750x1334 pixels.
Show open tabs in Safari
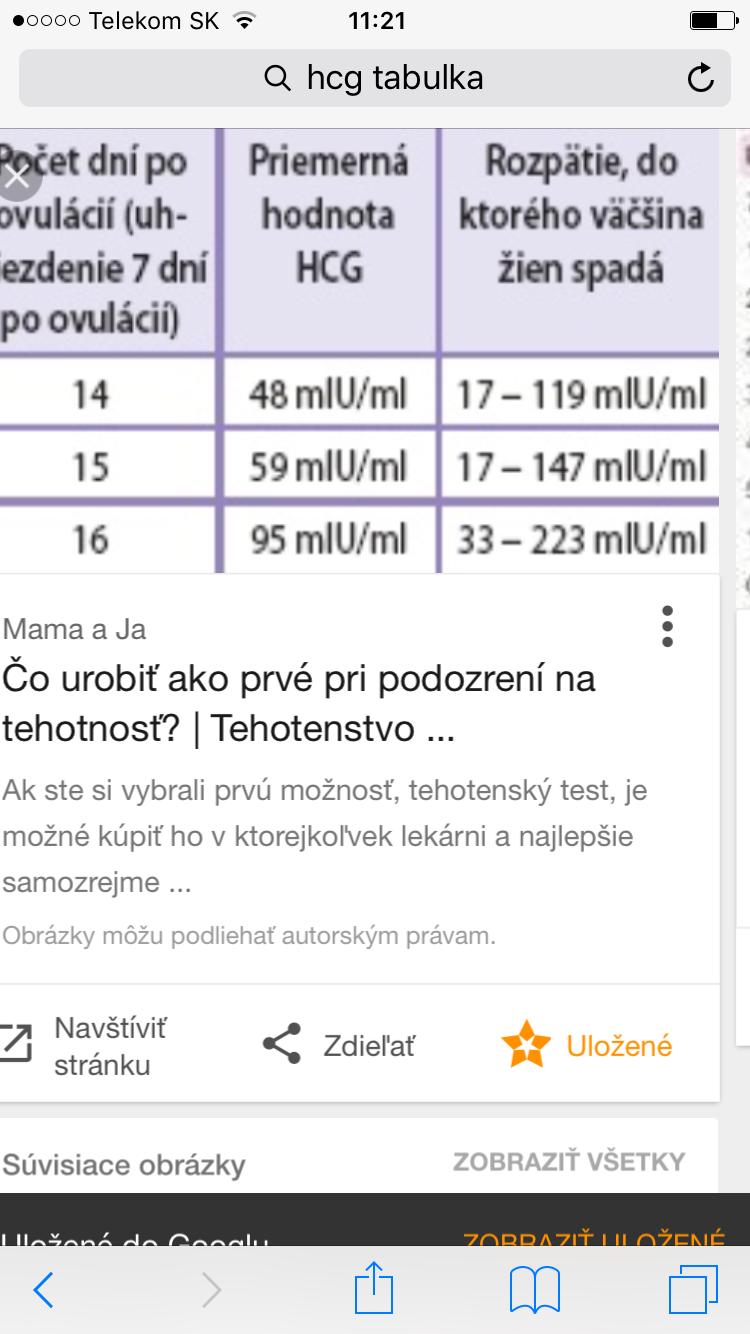click(x=693, y=1290)
